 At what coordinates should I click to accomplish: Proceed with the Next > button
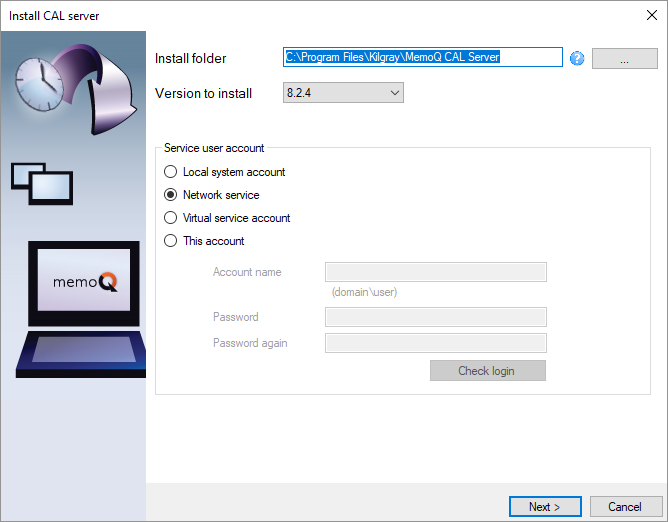pyautogui.click(x=545, y=507)
